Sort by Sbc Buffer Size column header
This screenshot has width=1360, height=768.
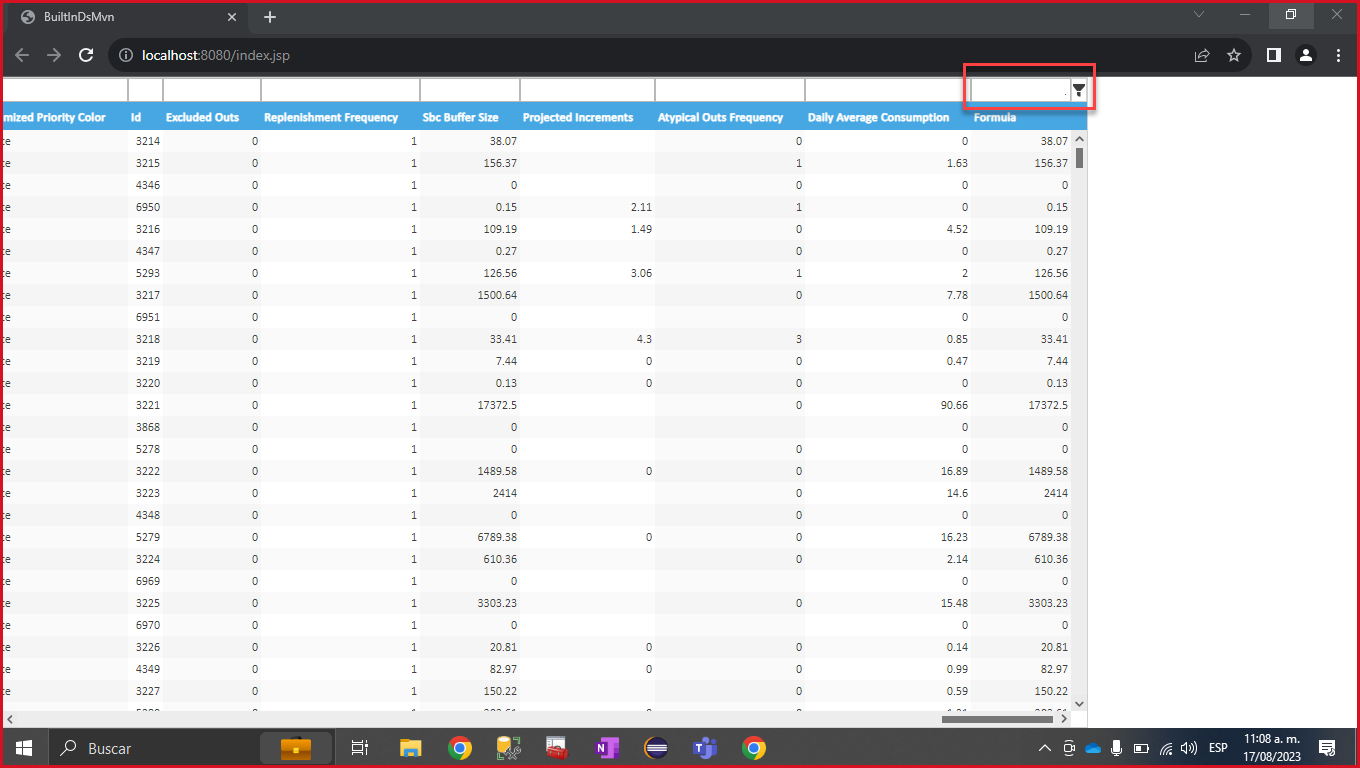[460, 117]
